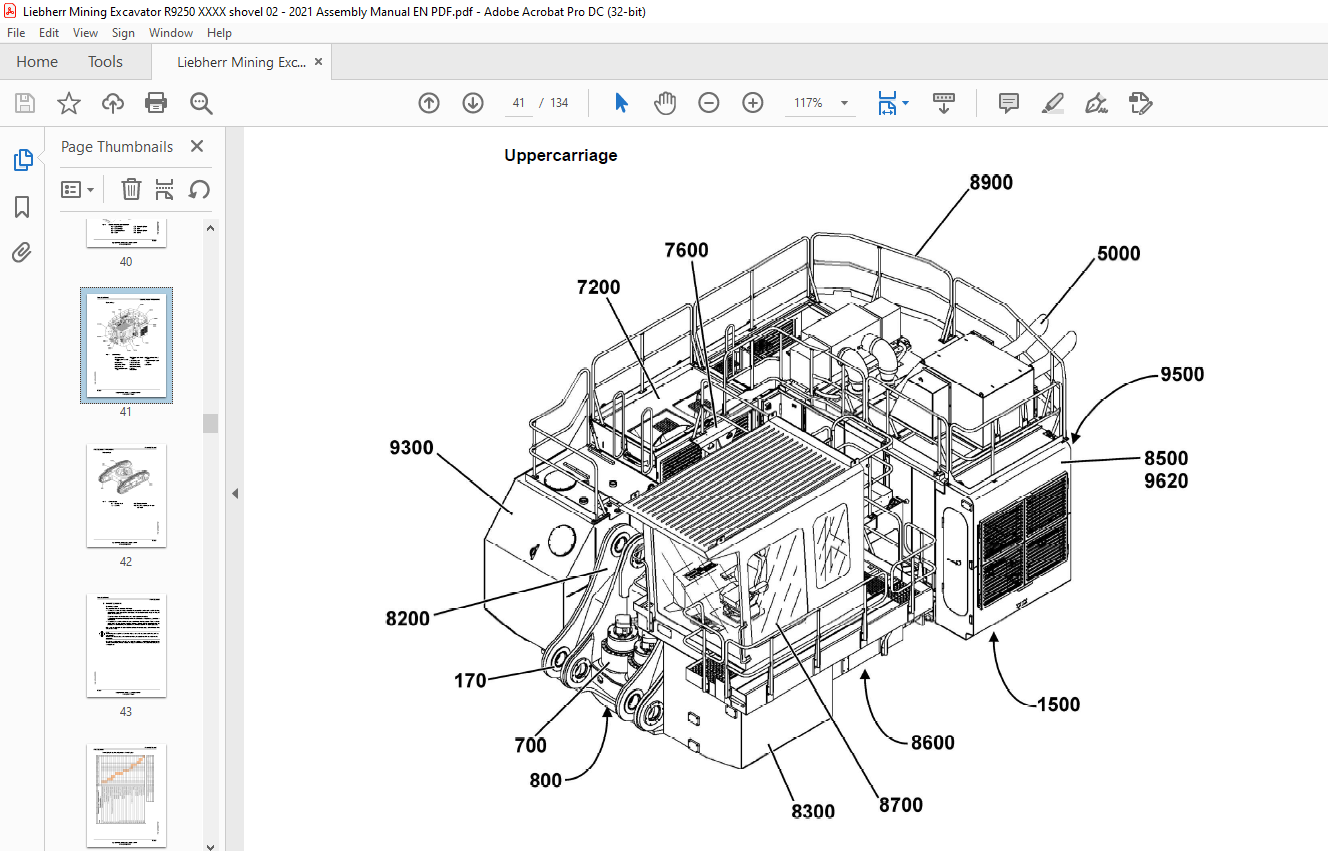Click the 8300 part label

coord(813,812)
